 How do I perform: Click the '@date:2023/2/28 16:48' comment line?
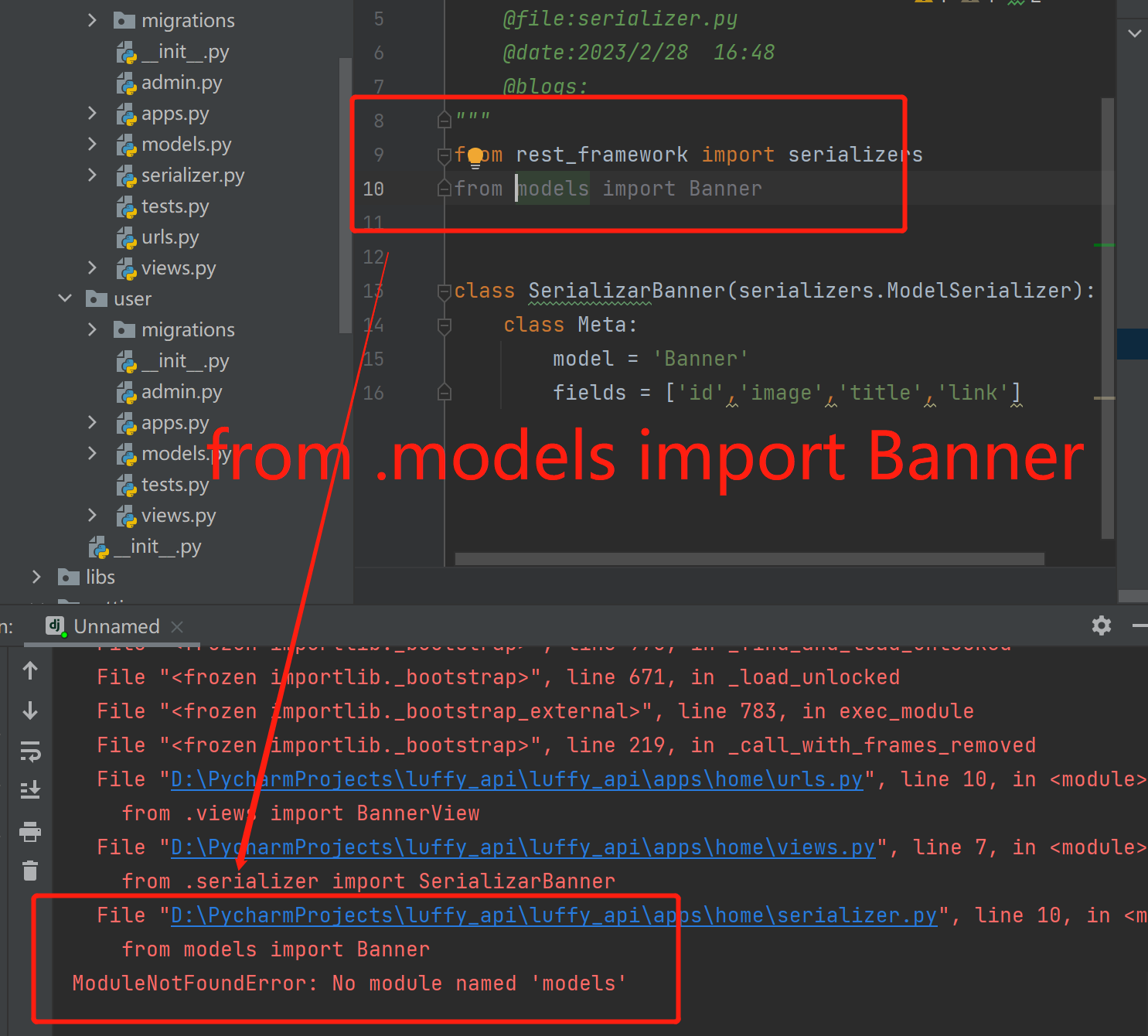tap(639, 53)
